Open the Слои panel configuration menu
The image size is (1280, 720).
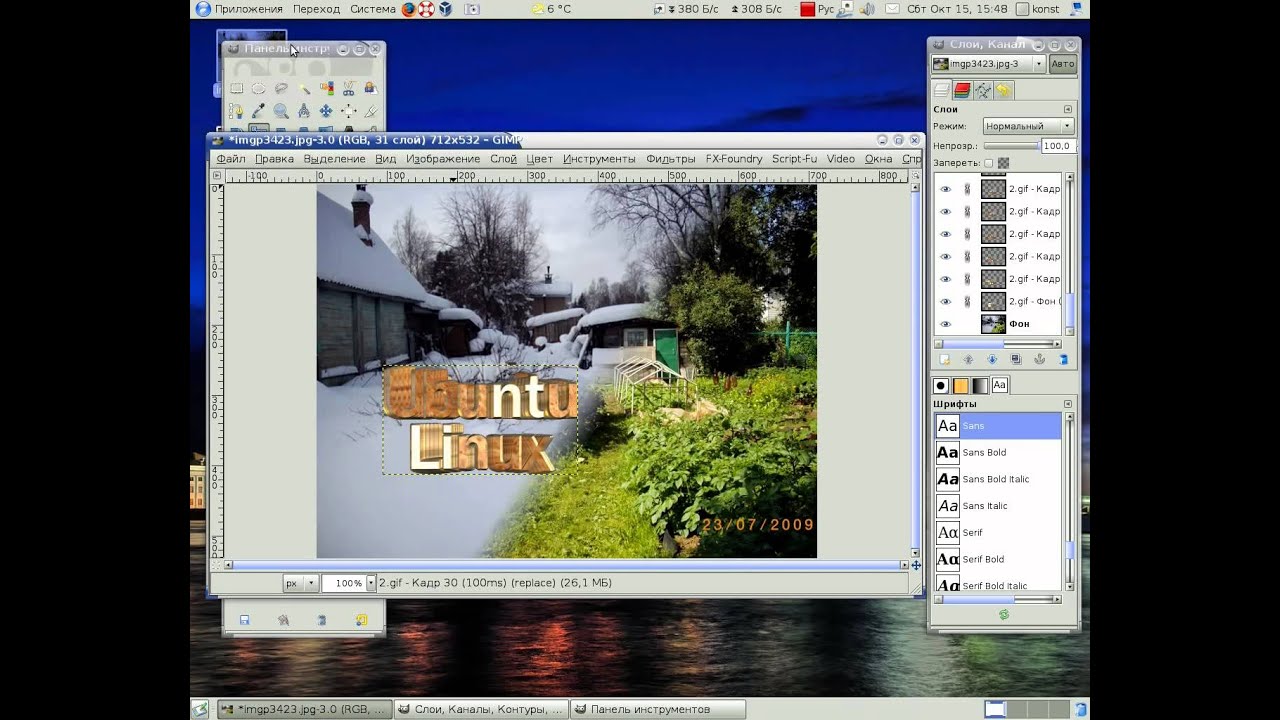pyautogui.click(x=1068, y=109)
